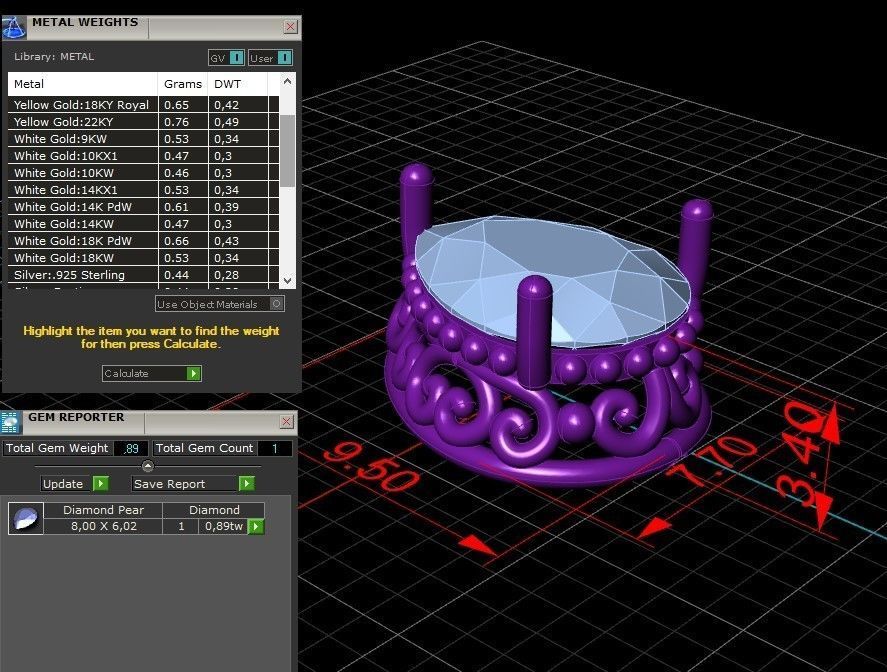This screenshot has width=887, height=672.
Task: Click the metal list scrollbar thumb
Action: tap(288, 150)
